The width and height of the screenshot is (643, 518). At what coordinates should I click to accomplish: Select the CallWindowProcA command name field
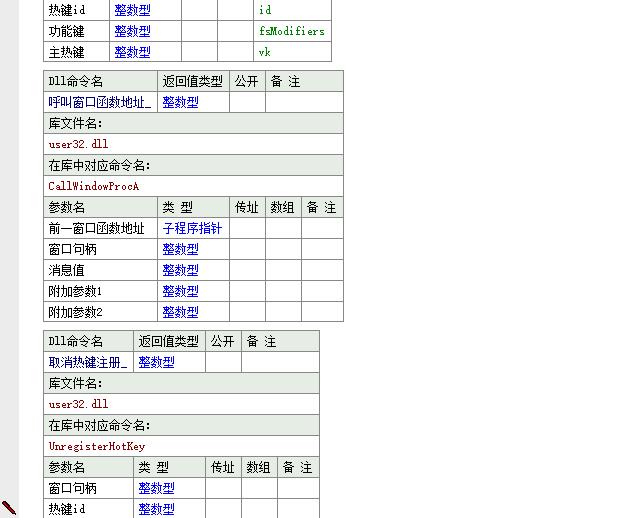pos(94,186)
